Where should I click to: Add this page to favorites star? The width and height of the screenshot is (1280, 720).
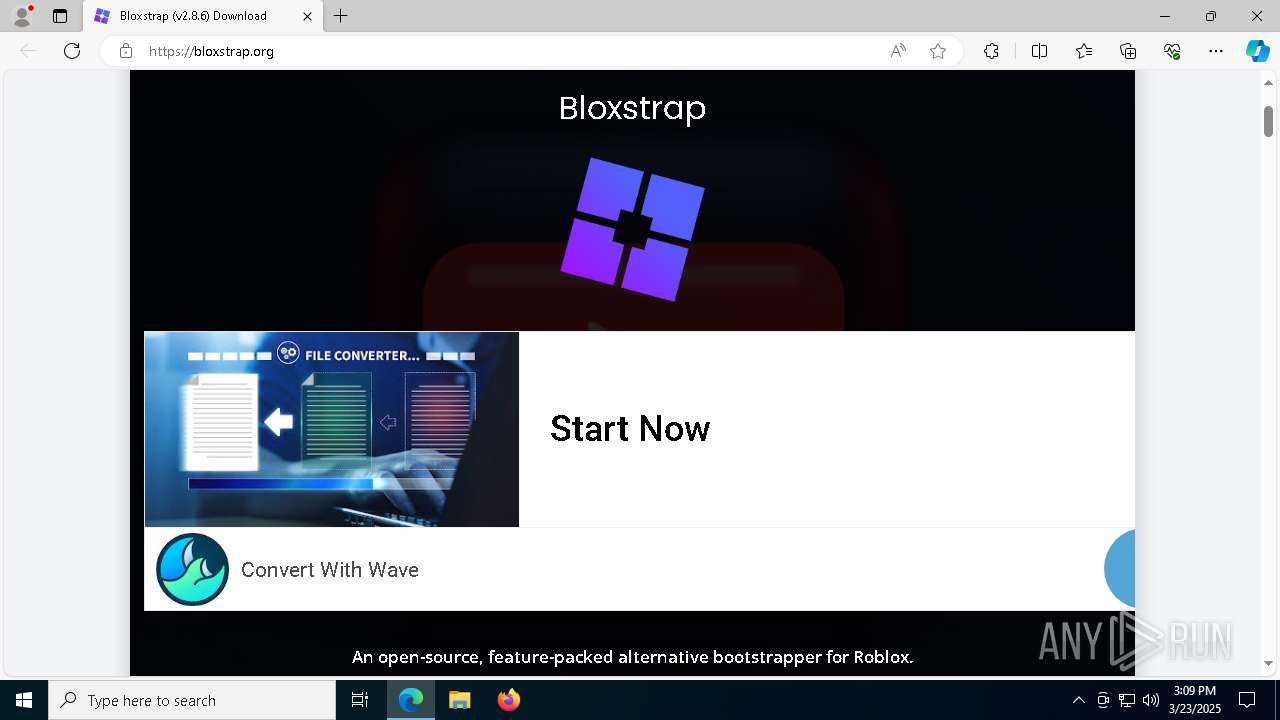[938, 51]
